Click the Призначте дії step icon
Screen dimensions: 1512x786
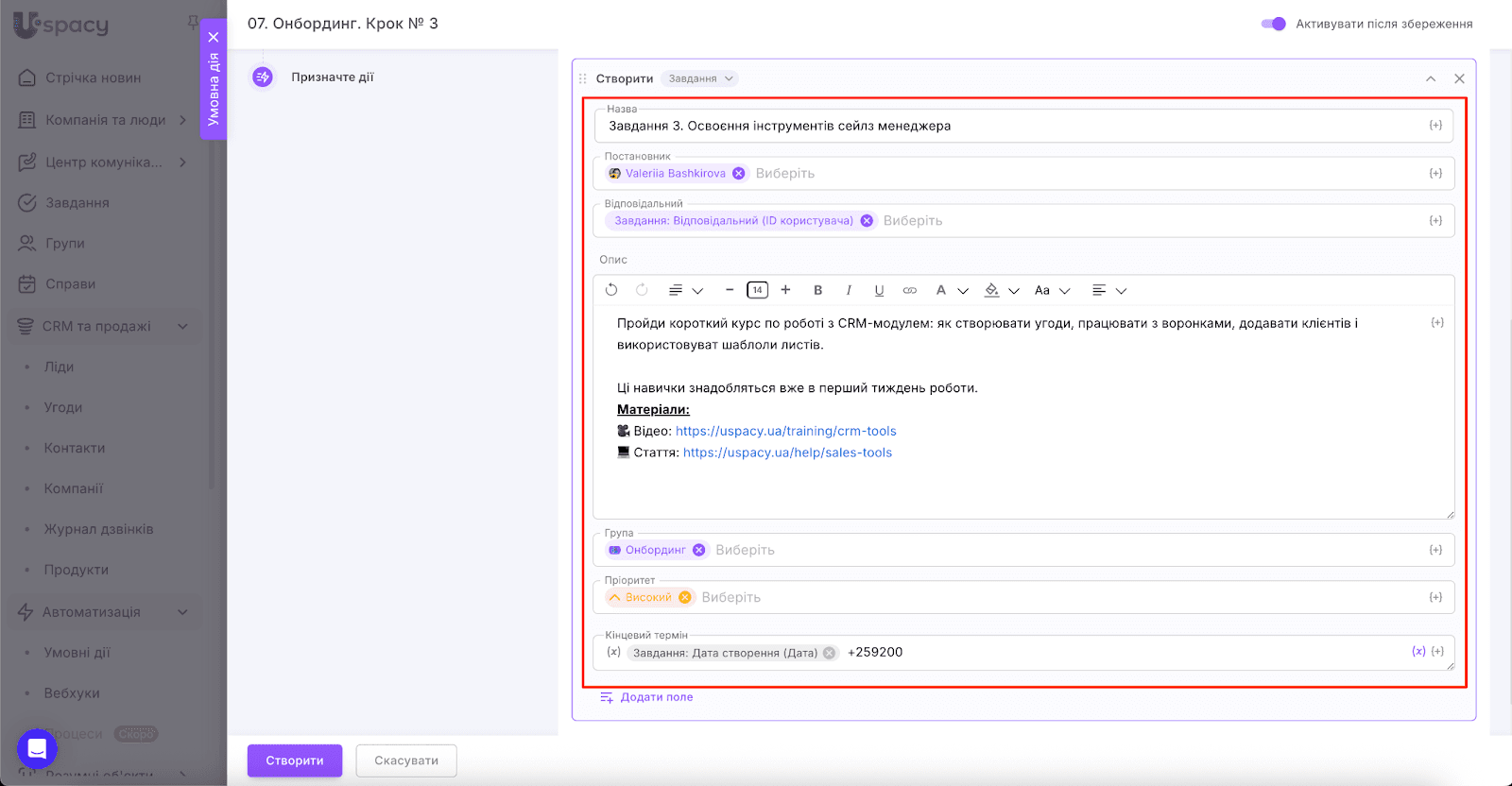[x=263, y=77]
